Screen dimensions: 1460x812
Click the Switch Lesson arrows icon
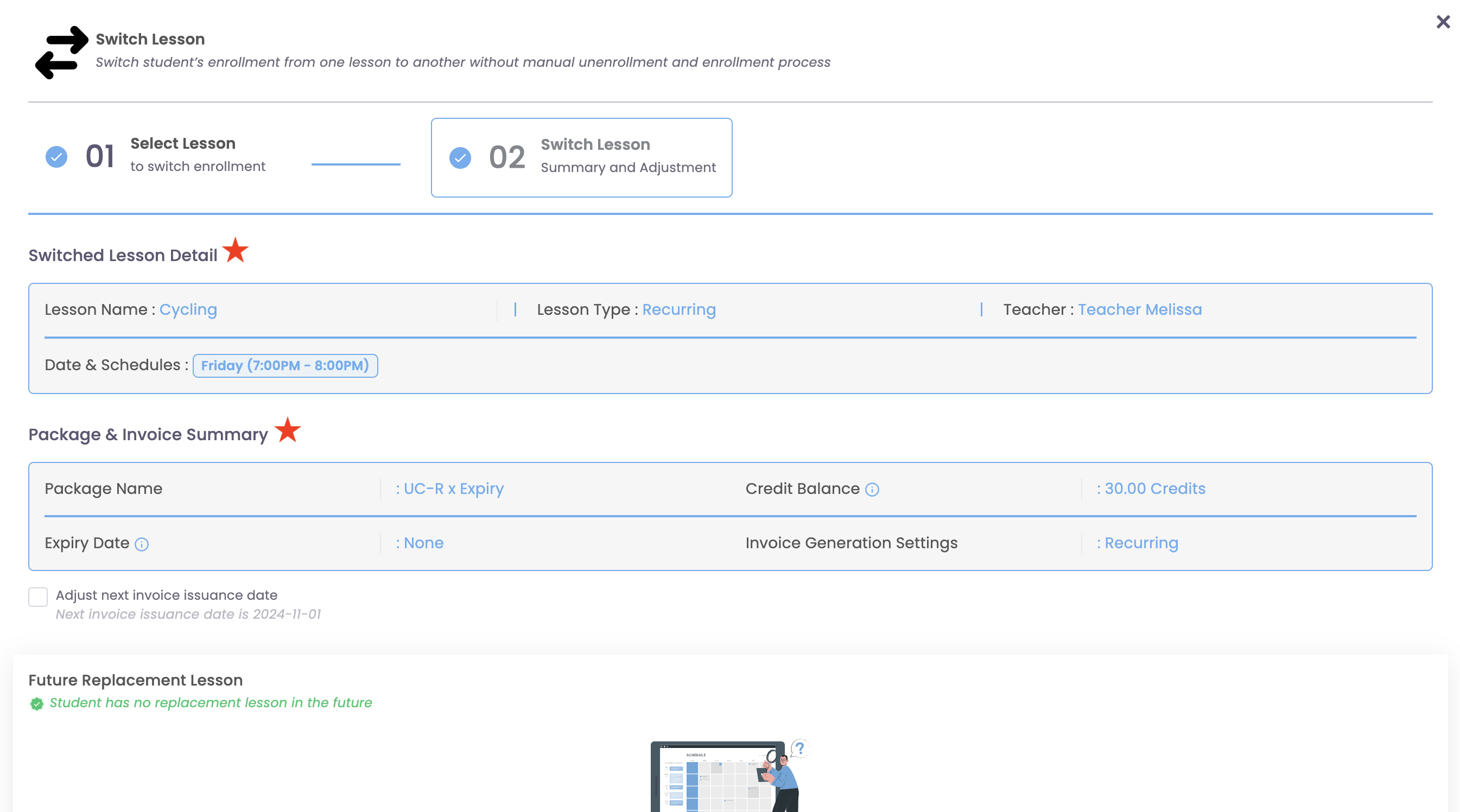(61, 52)
